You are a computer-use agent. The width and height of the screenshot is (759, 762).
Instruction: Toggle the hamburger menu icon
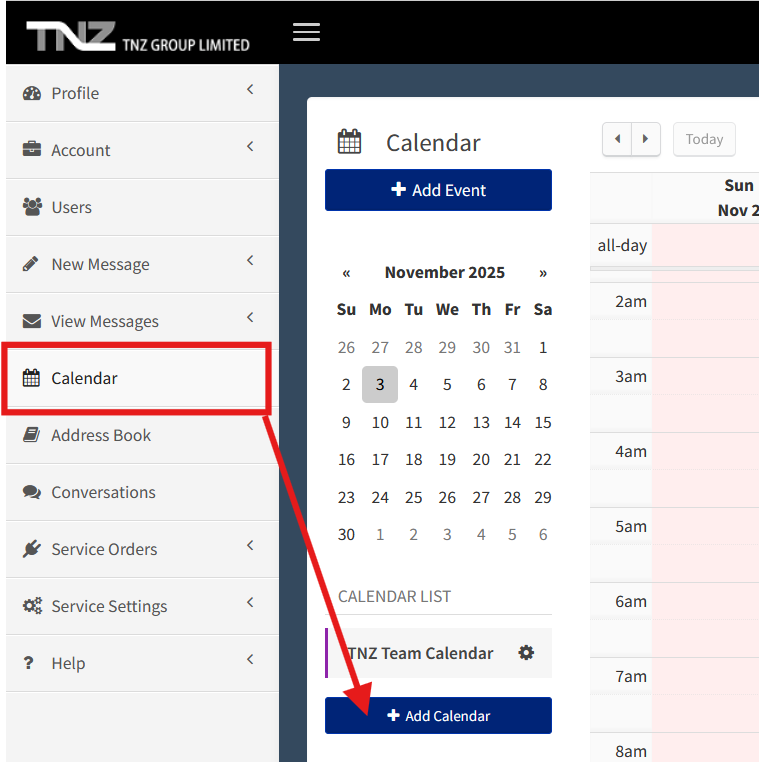pos(306,32)
